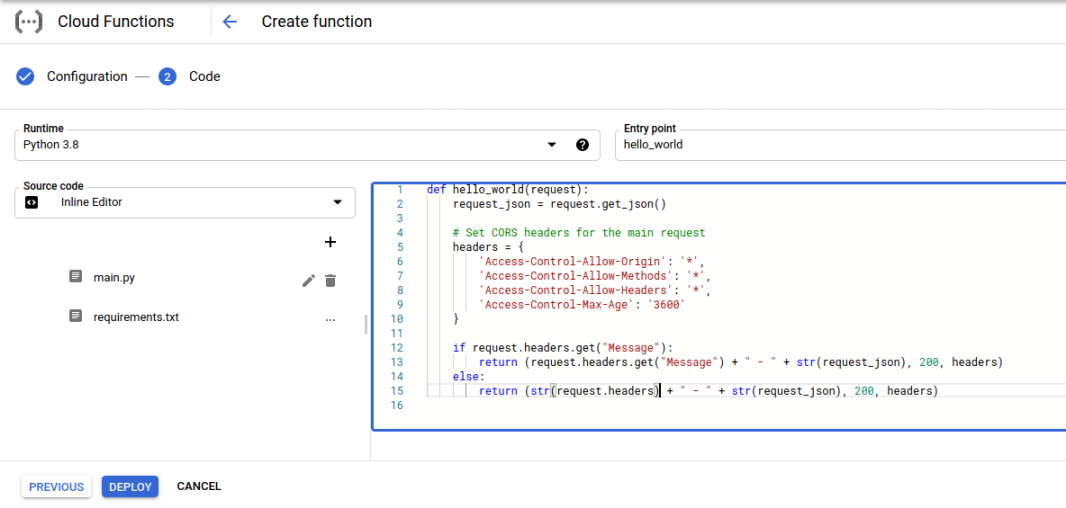The height and width of the screenshot is (508, 1066).
Task: Click the Configuration step checkmark icon
Action: click(26, 76)
